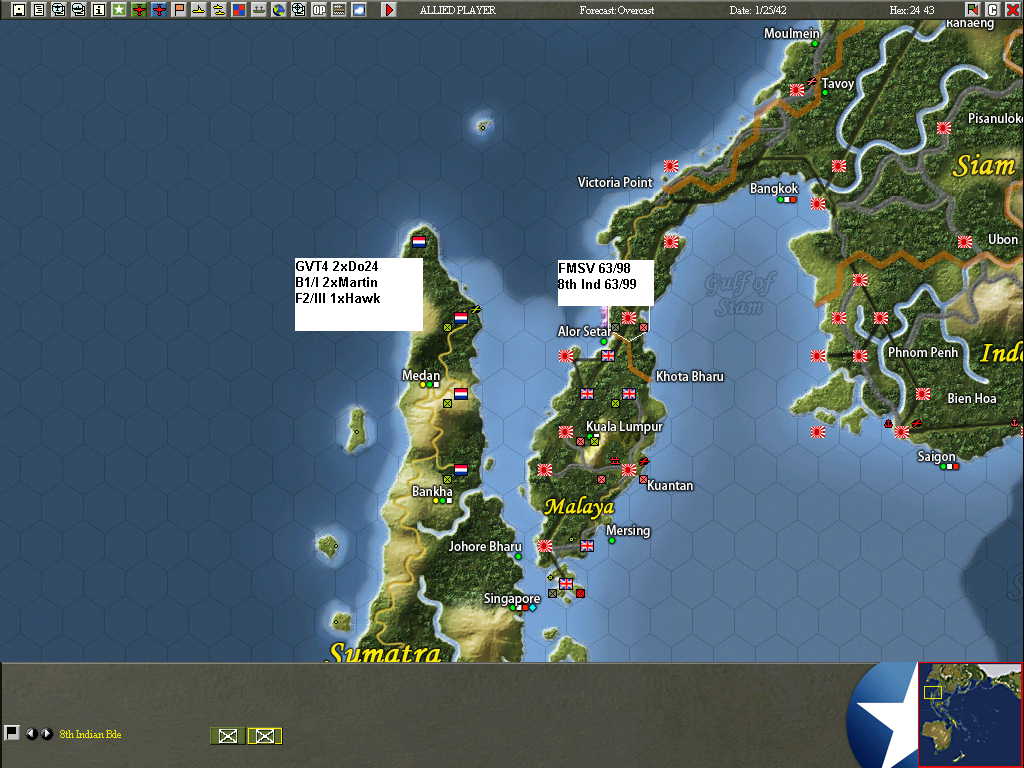Click the Moulmein base label

coord(792,33)
